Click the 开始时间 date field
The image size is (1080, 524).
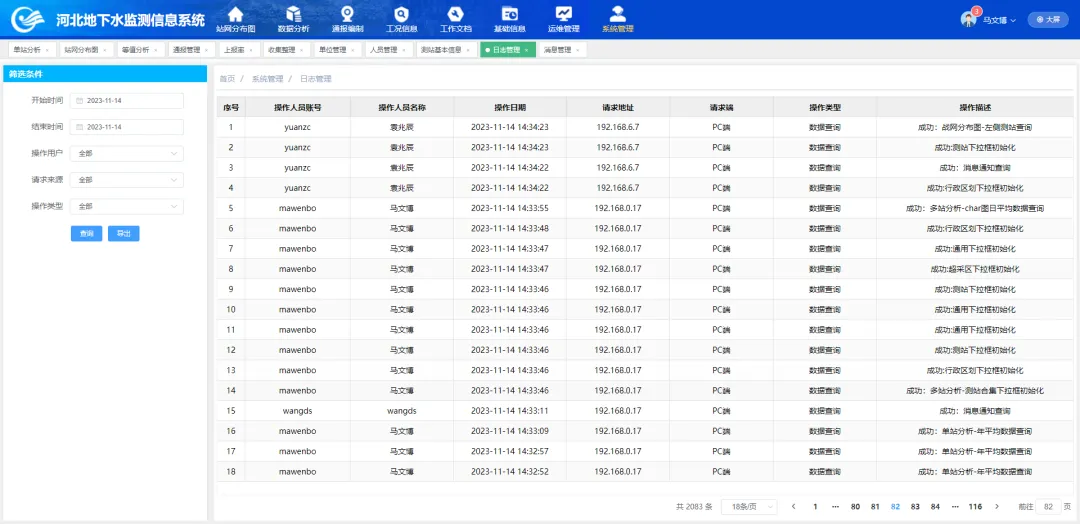pos(127,100)
